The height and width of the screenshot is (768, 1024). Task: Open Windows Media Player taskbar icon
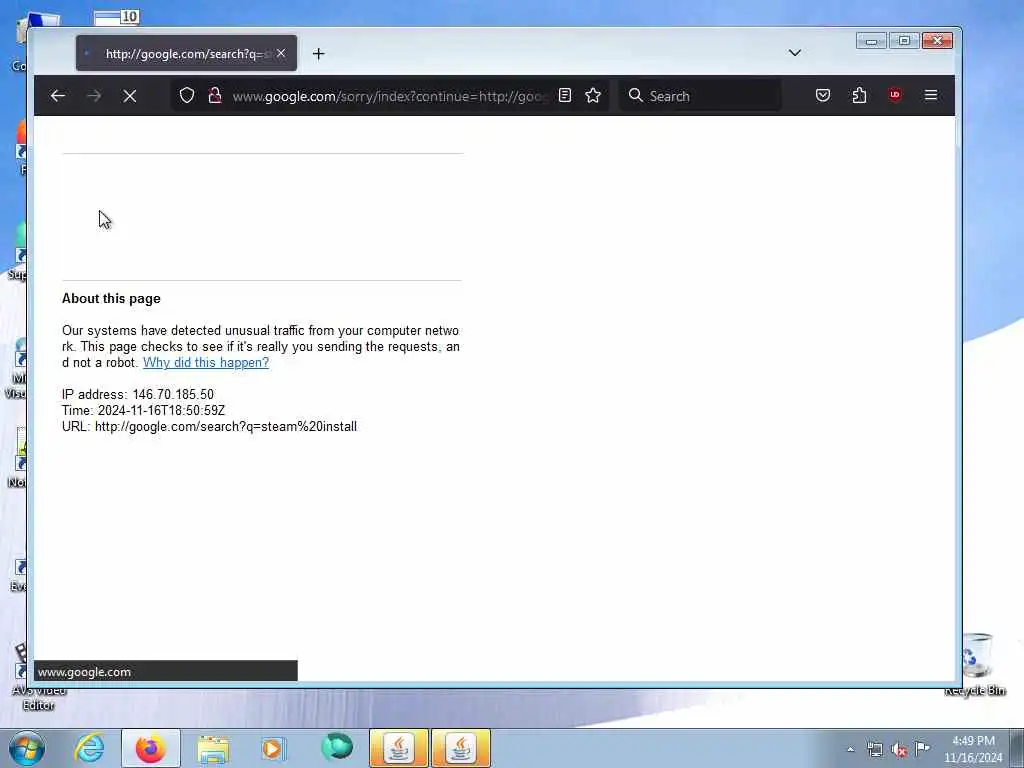273,748
